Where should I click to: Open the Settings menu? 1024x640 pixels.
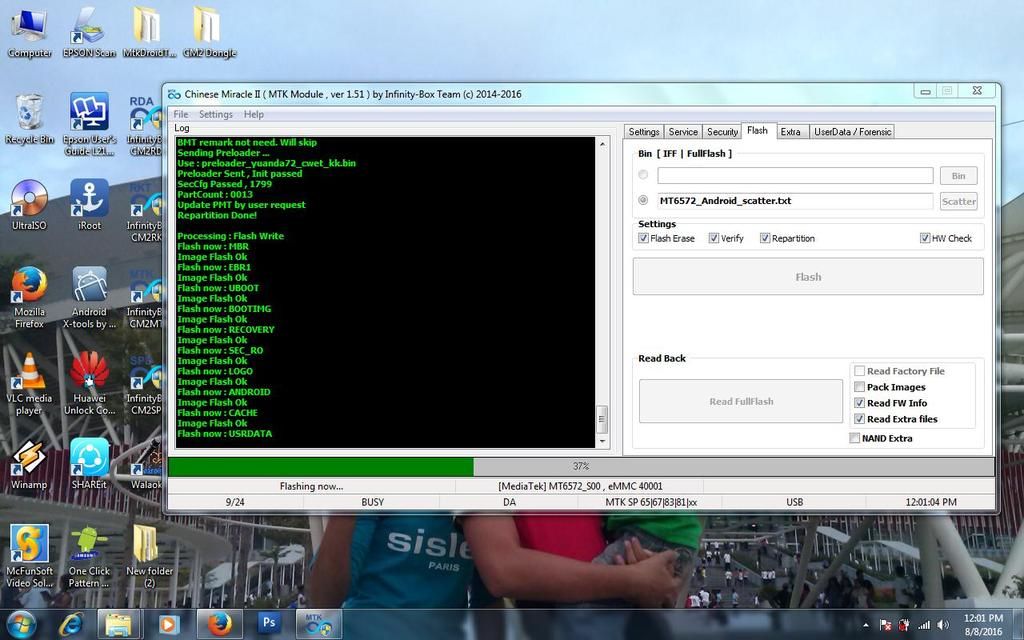[215, 114]
